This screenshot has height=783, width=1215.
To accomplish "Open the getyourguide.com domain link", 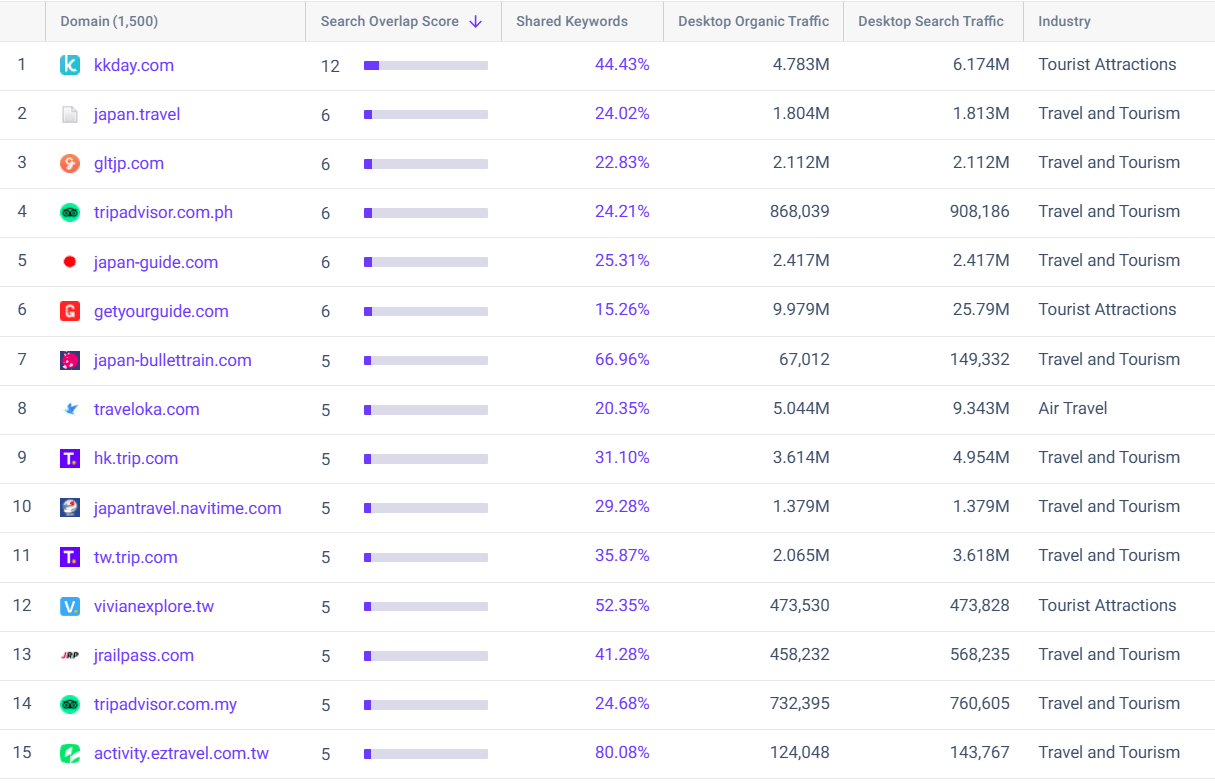I will [x=161, y=311].
